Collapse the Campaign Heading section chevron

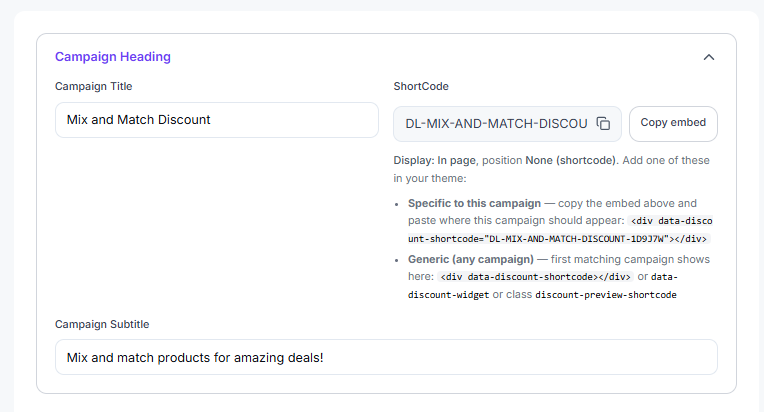coord(708,57)
